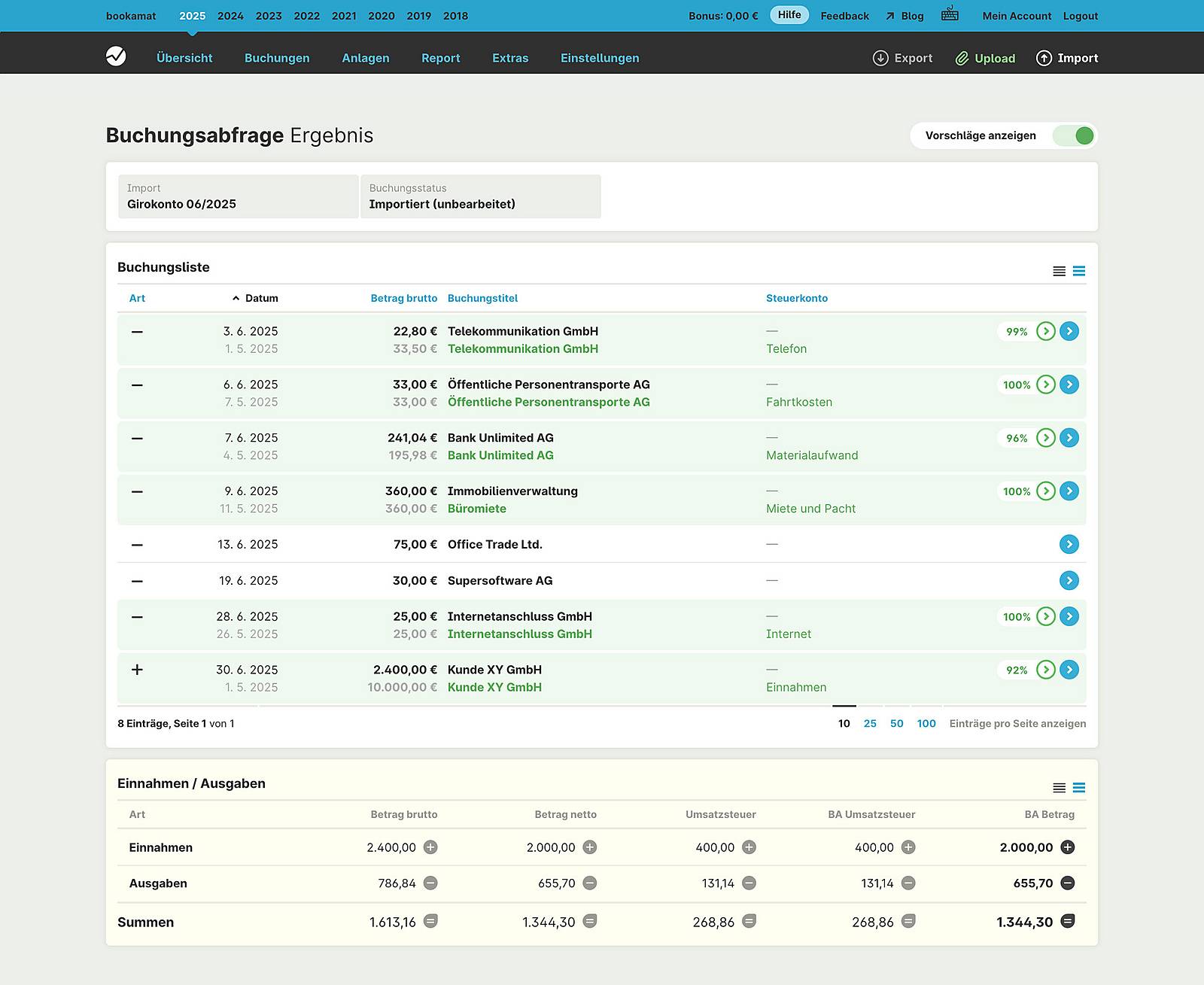The width and height of the screenshot is (1204, 985).
Task: Click the Export download icon
Action: pyautogui.click(x=880, y=58)
